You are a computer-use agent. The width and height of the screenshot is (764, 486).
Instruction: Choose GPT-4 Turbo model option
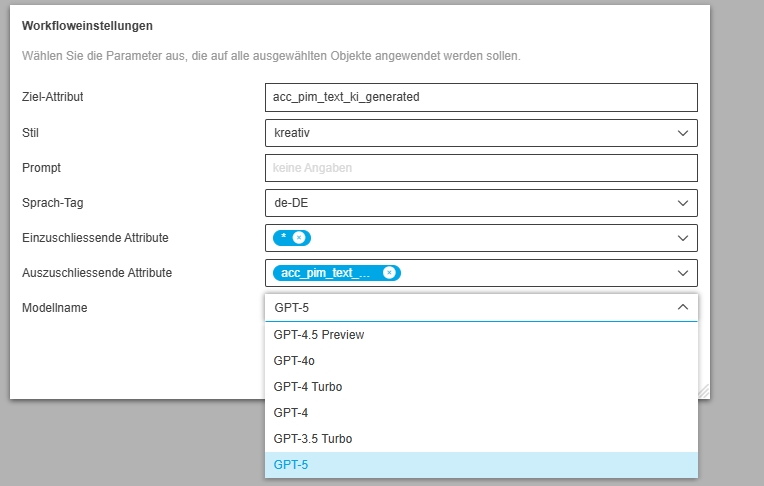(481, 387)
